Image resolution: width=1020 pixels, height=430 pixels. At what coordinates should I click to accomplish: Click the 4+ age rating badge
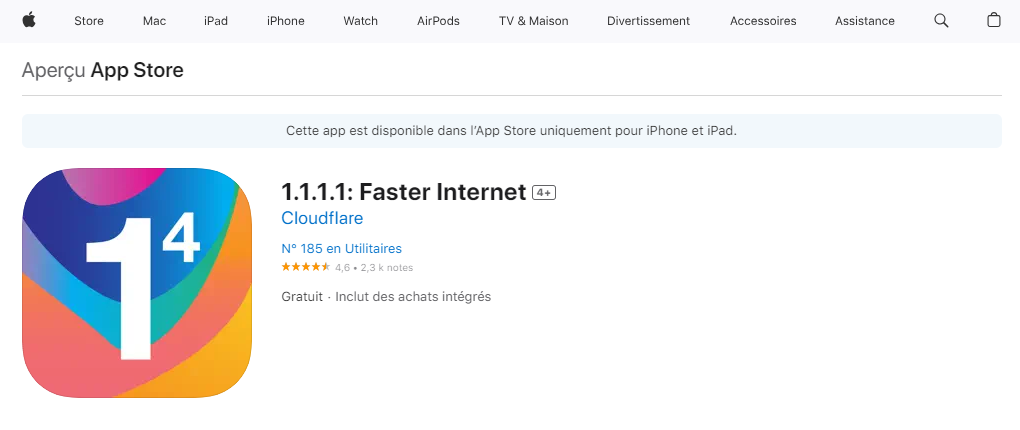(544, 192)
